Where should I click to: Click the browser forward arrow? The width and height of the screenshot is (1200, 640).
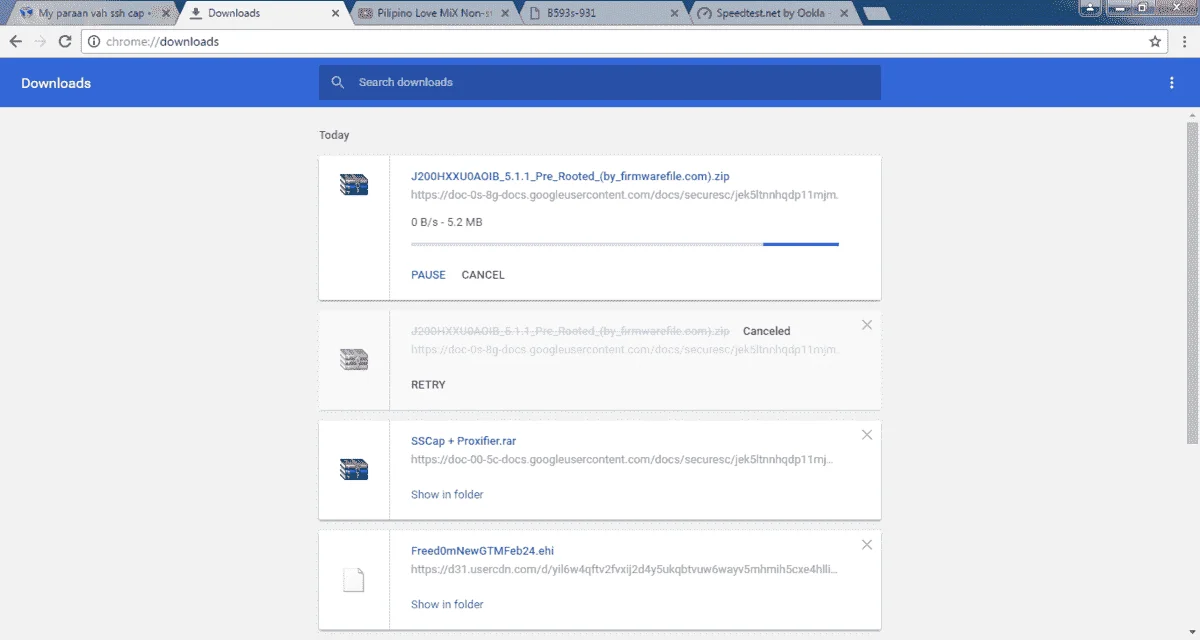(x=40, y=42)
